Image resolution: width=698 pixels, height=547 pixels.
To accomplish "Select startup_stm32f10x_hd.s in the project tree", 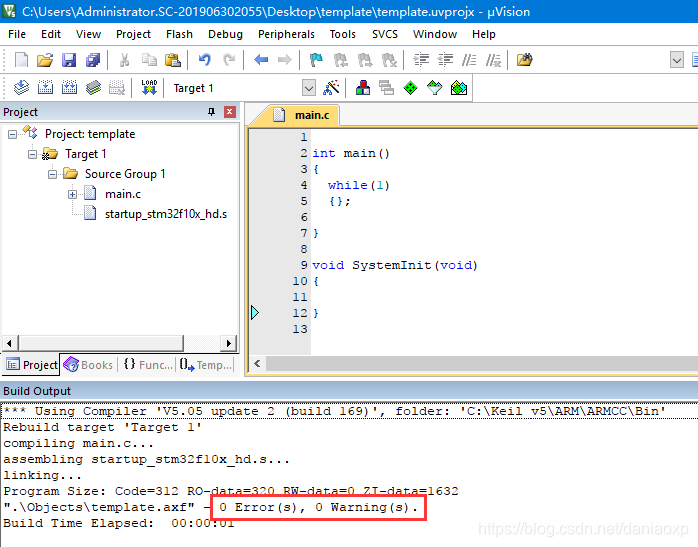I will pos(166,214).
